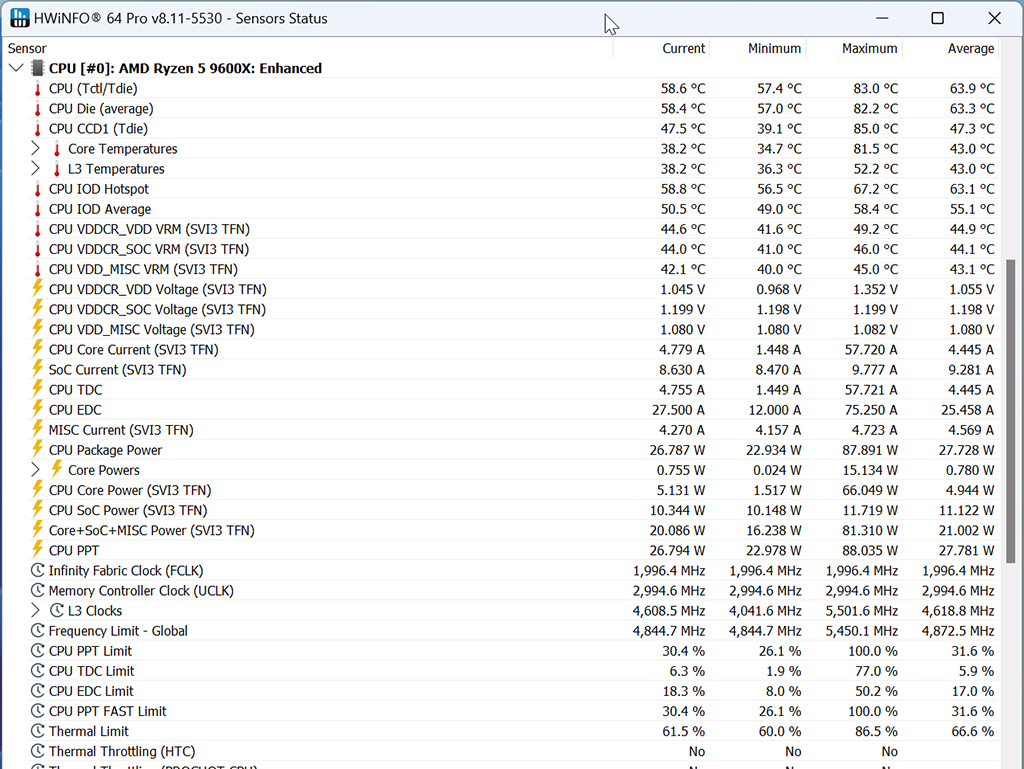The height and width of the screenshot is (769, 1024).
Task: Click the vertical scrollbar thumb
Action: (x=1010, y=411)
